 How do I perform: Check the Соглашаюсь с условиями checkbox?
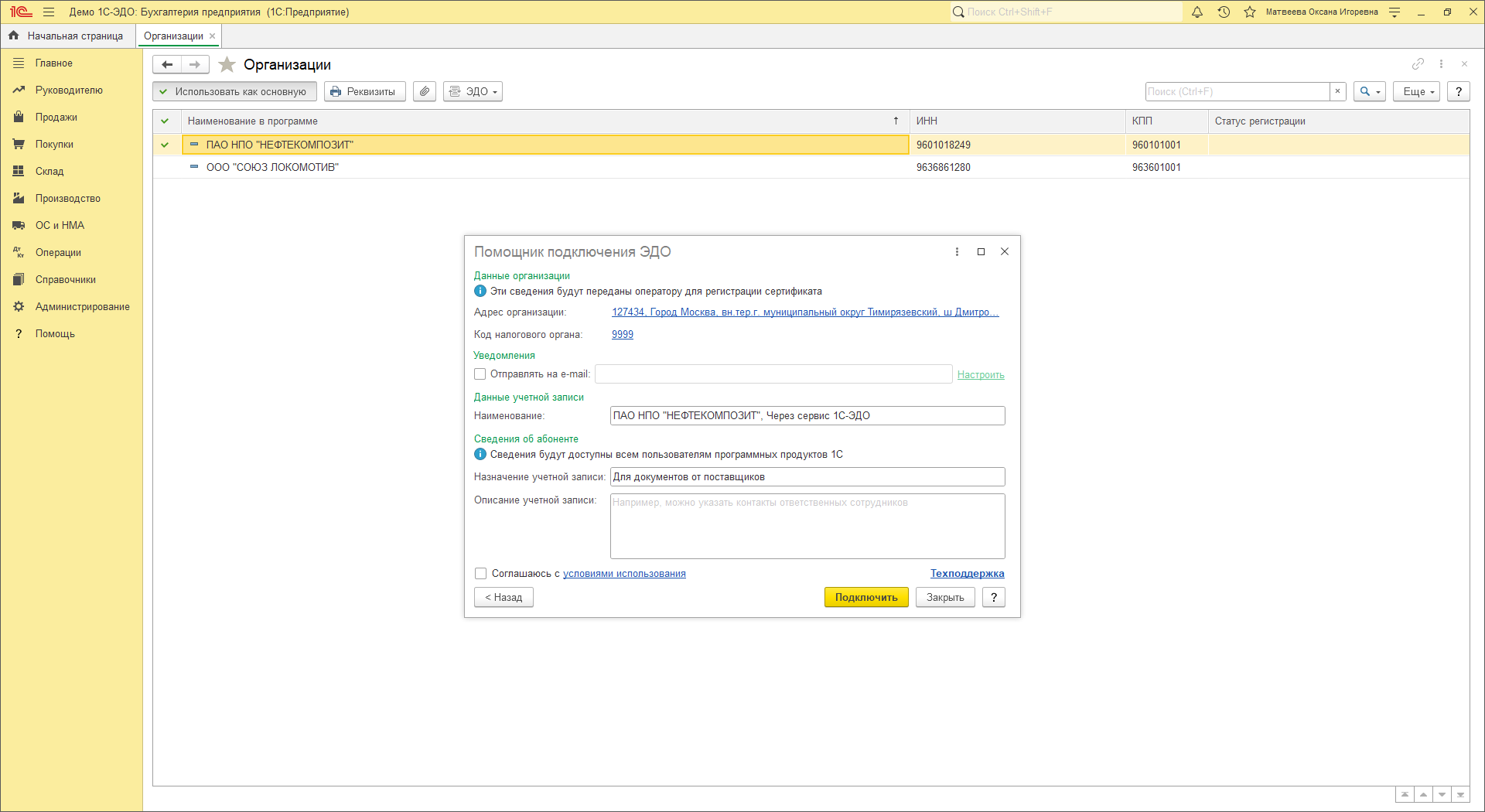480,574
